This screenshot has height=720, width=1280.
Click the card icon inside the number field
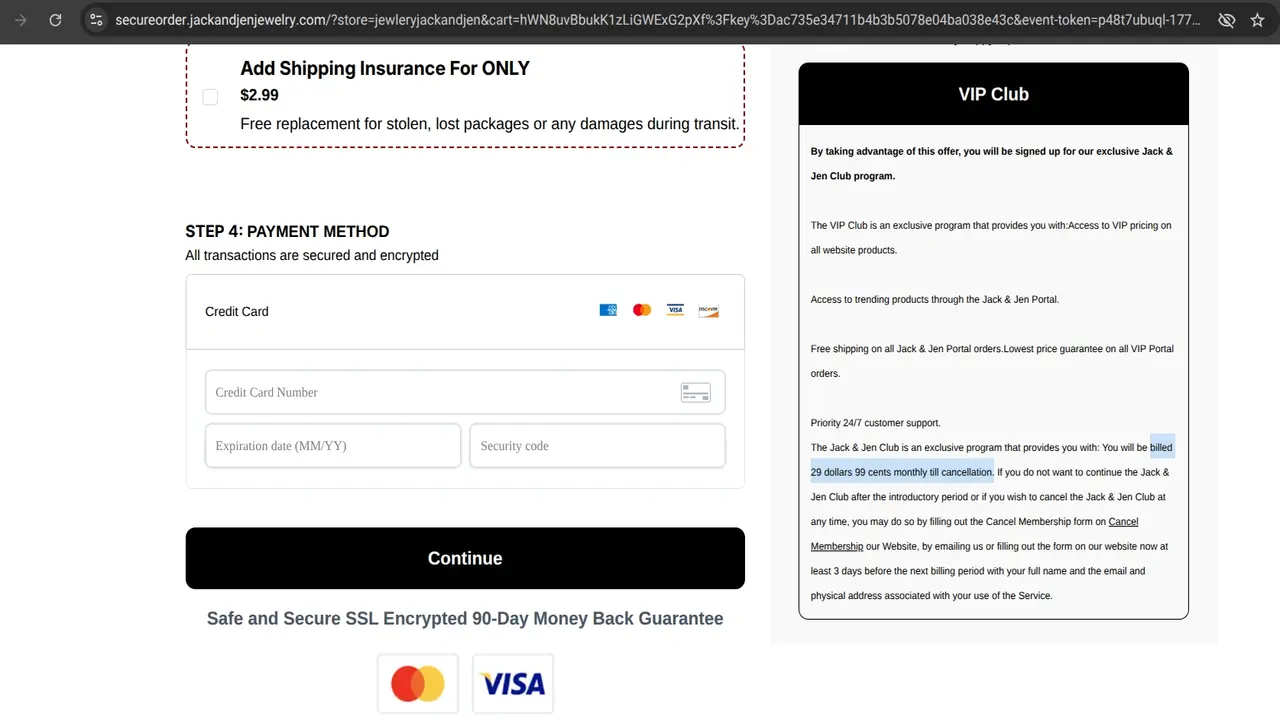(x=695, y=392)
